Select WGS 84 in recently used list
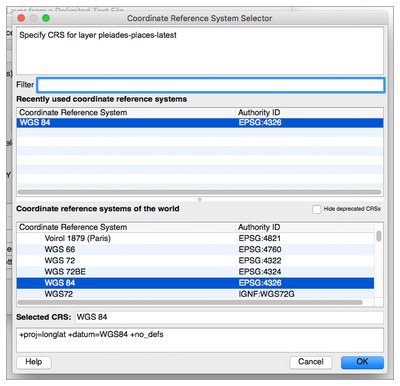Viewport: 400px width, 386px height. 200,123
